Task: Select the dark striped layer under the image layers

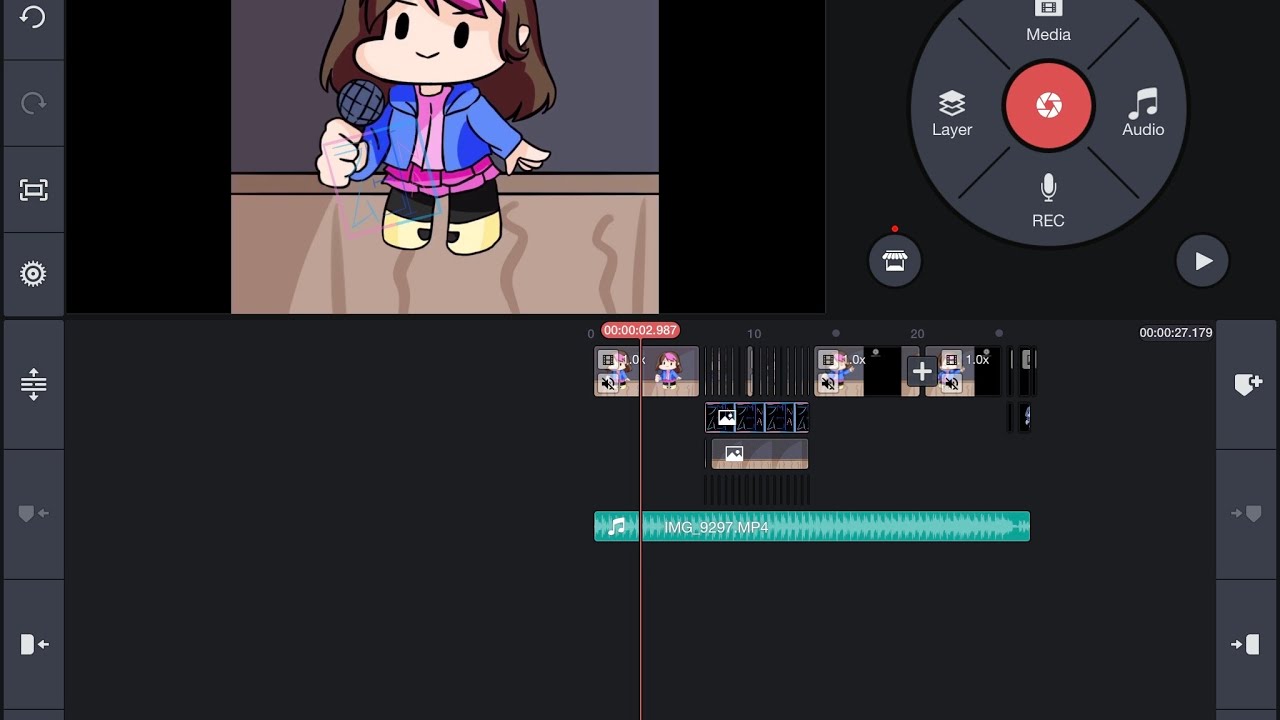Action: (757, 490)
